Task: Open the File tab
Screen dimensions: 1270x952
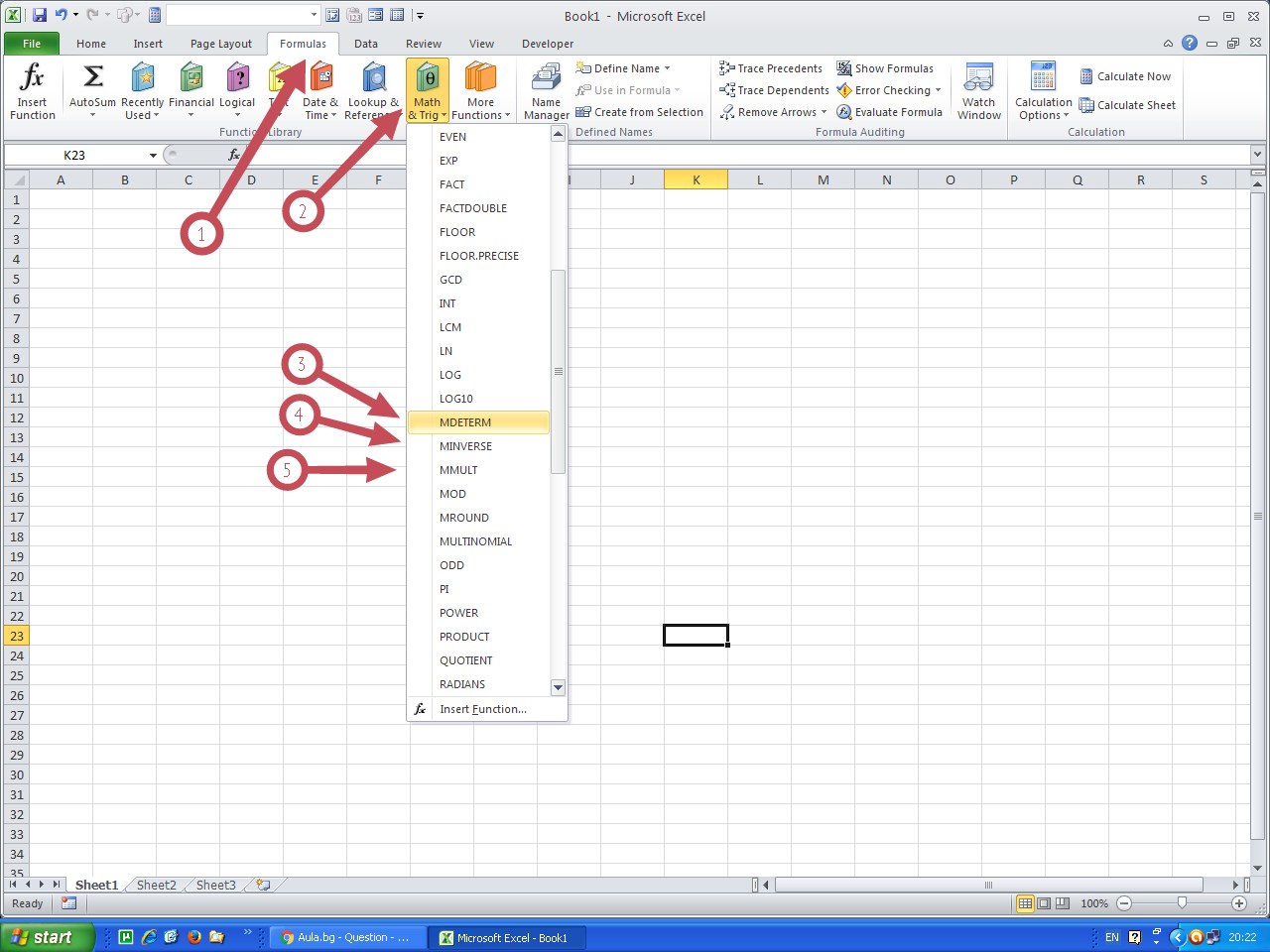Action: 32,44
